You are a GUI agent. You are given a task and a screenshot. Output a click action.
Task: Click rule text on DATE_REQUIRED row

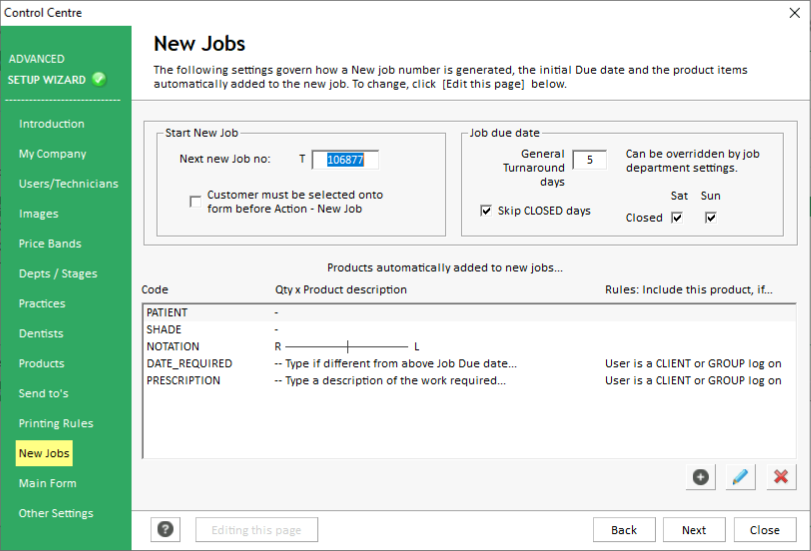[693, 364]
